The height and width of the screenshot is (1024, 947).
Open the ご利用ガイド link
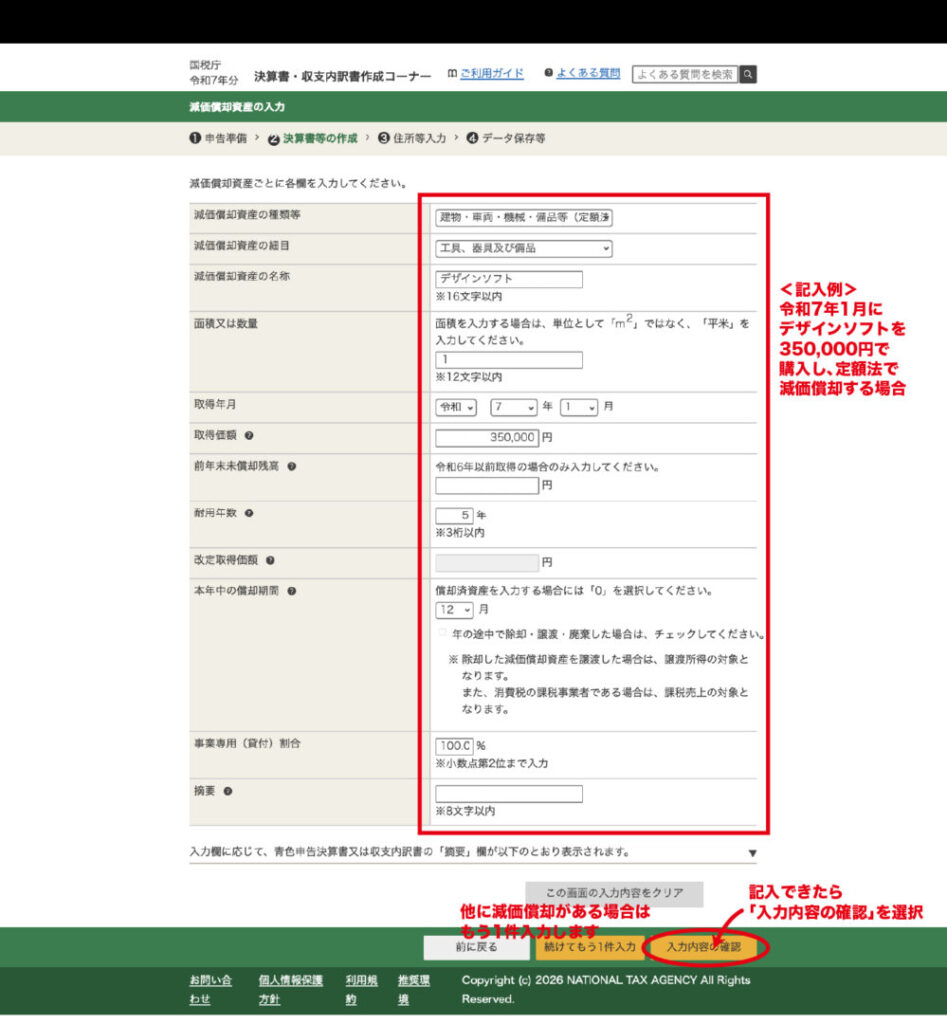coord(491,74)
